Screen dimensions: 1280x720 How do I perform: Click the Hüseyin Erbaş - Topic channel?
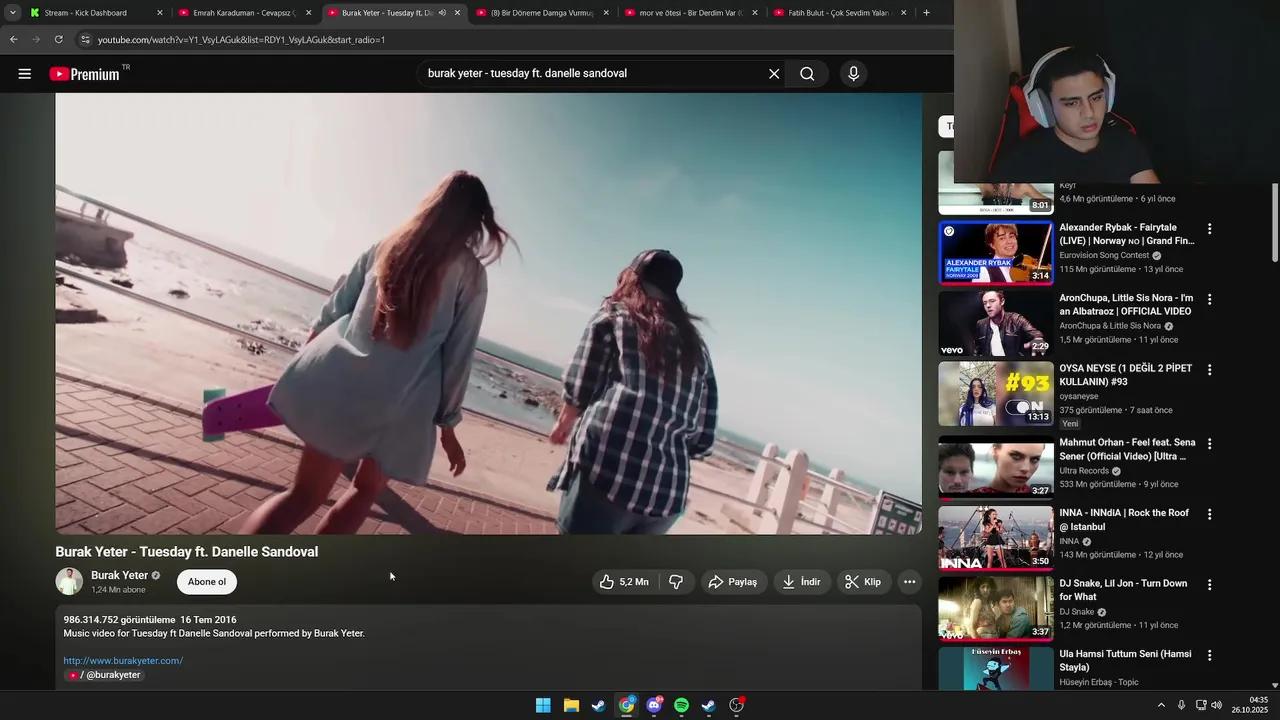pos(1099,683)
